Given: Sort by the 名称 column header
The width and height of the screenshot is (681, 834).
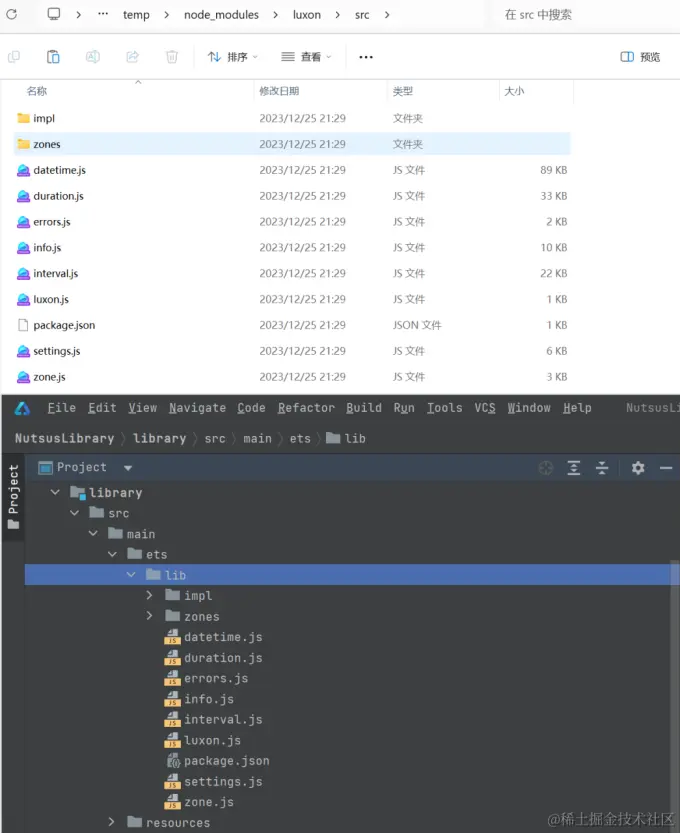Looking at the screenshot, I should [x=37, y=91].
